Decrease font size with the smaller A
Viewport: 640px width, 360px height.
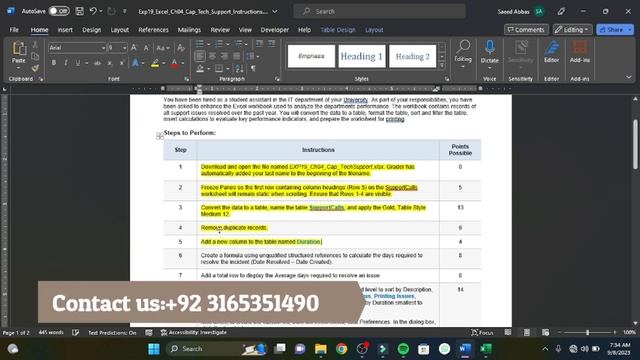146,48
